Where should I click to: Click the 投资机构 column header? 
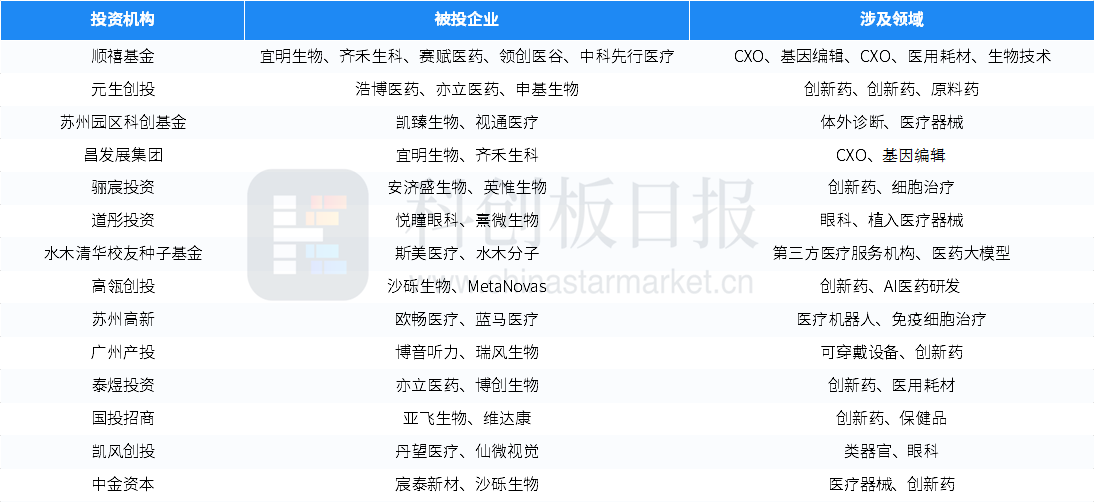(122, 20)
